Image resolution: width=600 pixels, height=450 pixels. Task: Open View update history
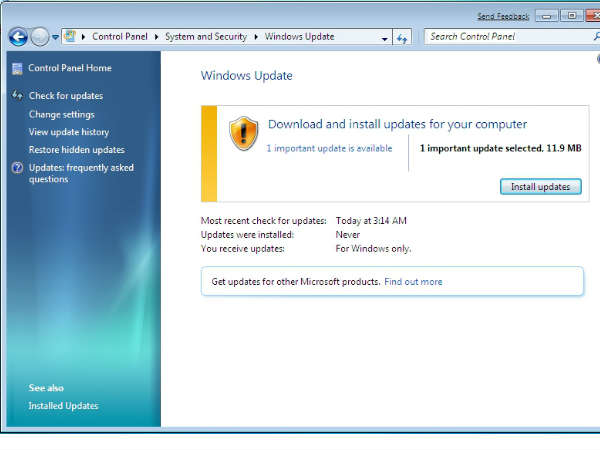[69, 132]
